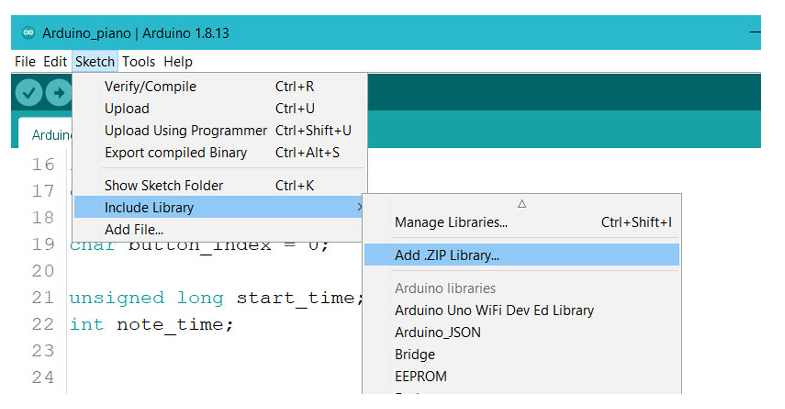Screen dimensions: 785x409
Task: Choose the Upload menu entry
Action: (127, 109)
